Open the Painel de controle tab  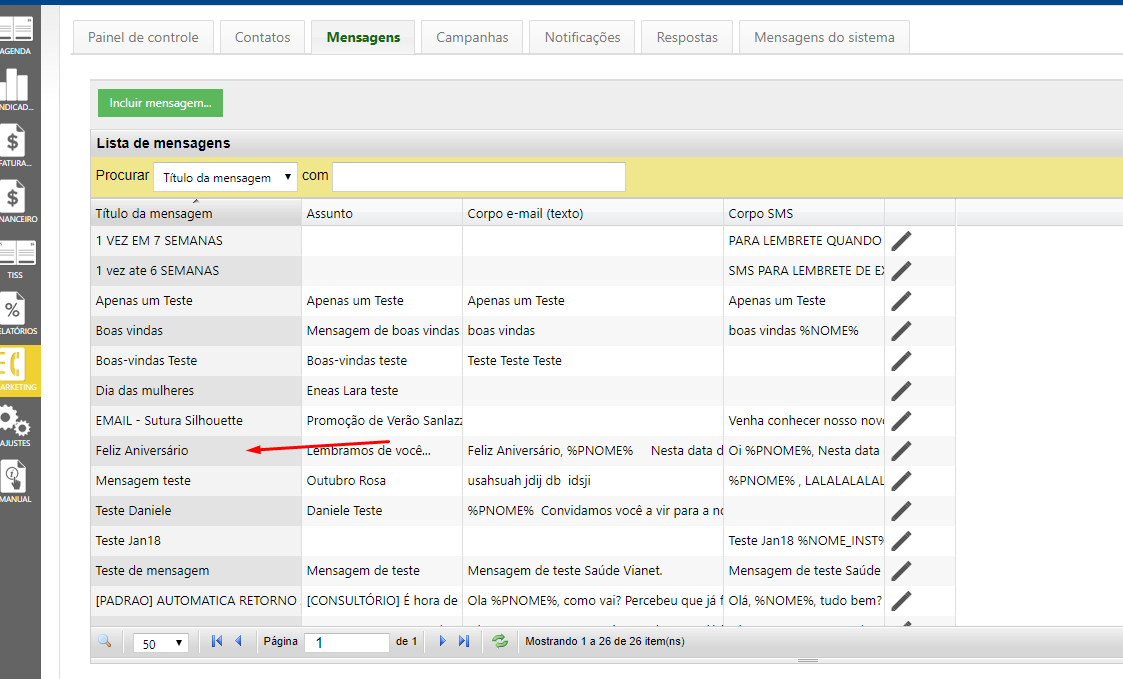(x=143, y=37)
